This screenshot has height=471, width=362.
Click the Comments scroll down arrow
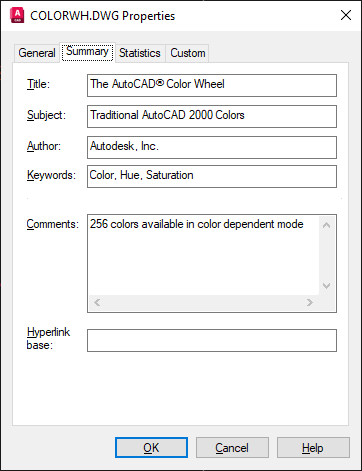pyautogui.click(x=327, y=286)
